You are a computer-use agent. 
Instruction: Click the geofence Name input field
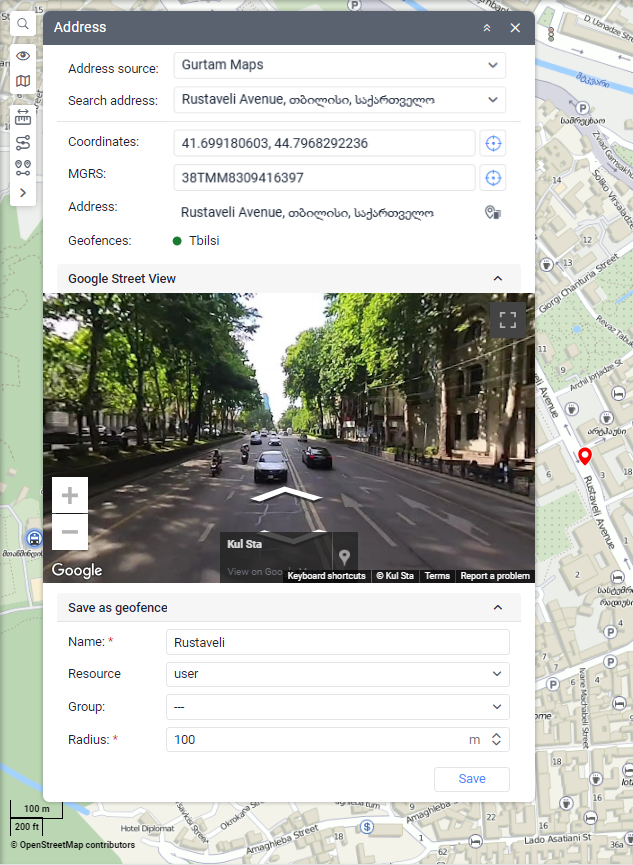337,642
